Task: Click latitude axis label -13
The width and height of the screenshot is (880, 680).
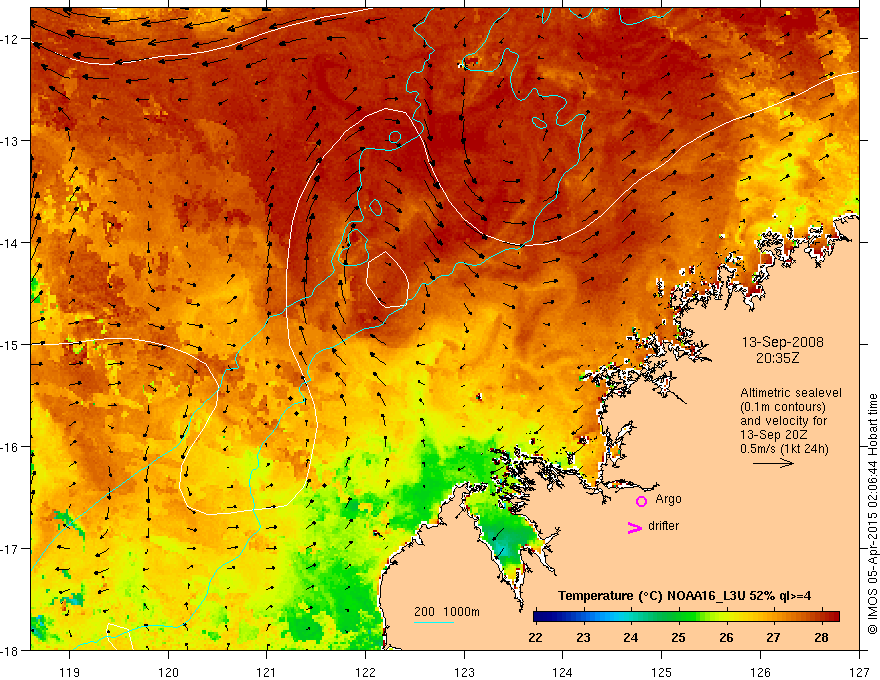Action: (11, 141)
